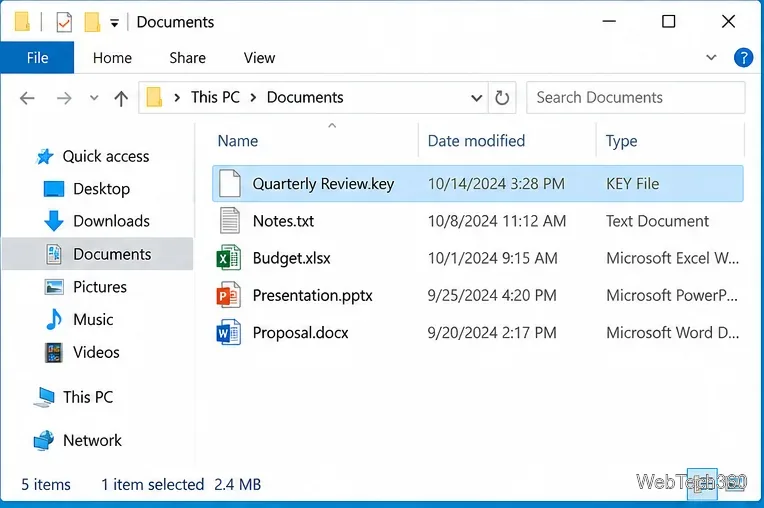Click the Quick access star icon

pos(45,156)
